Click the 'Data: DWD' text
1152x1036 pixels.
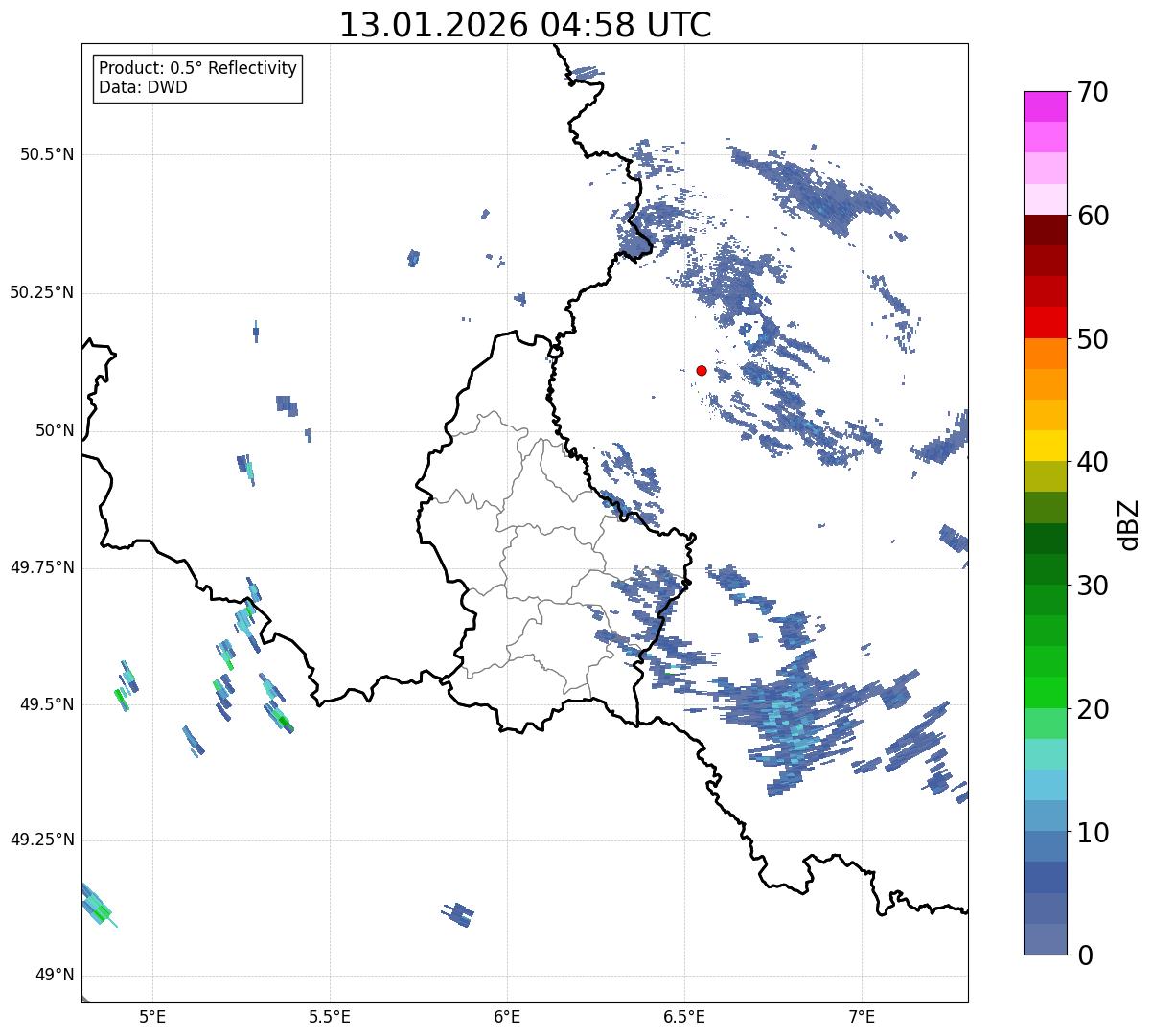coord(143,87)
